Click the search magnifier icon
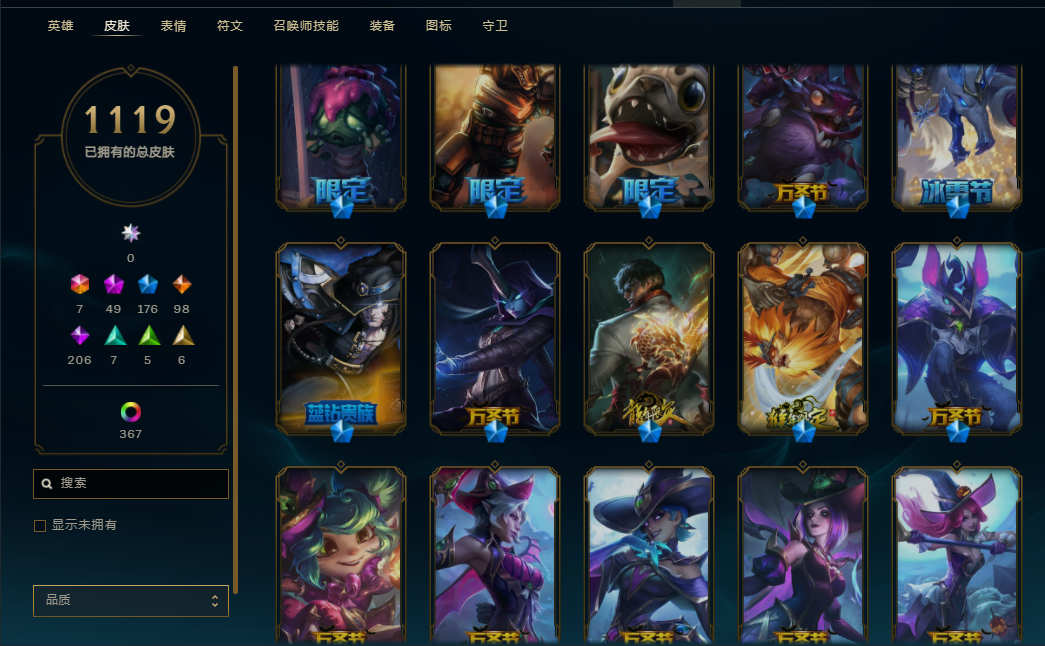Screen dimensions: 1045x646 [x=47, y=483]
